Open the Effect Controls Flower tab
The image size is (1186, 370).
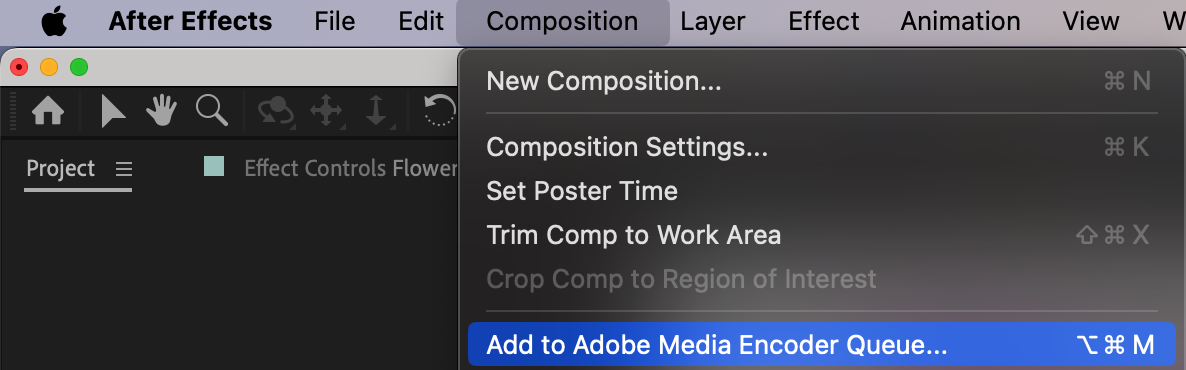pyautogui.click(x=351, y=168)
